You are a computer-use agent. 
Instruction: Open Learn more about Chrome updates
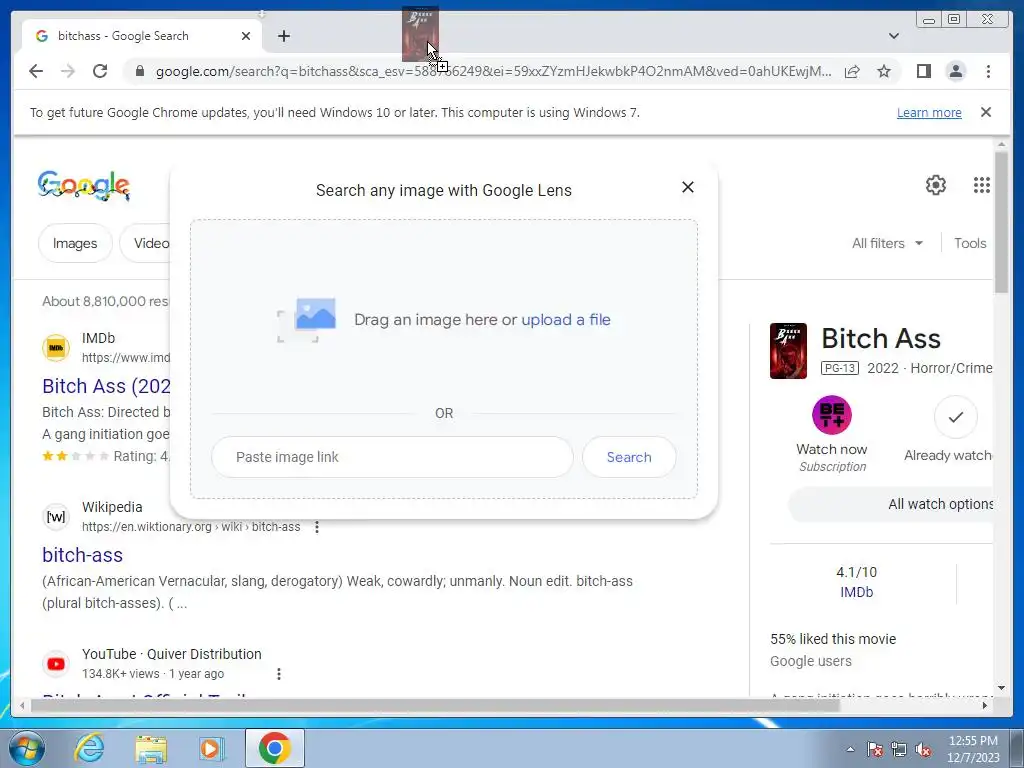click(x=929, y=112)
